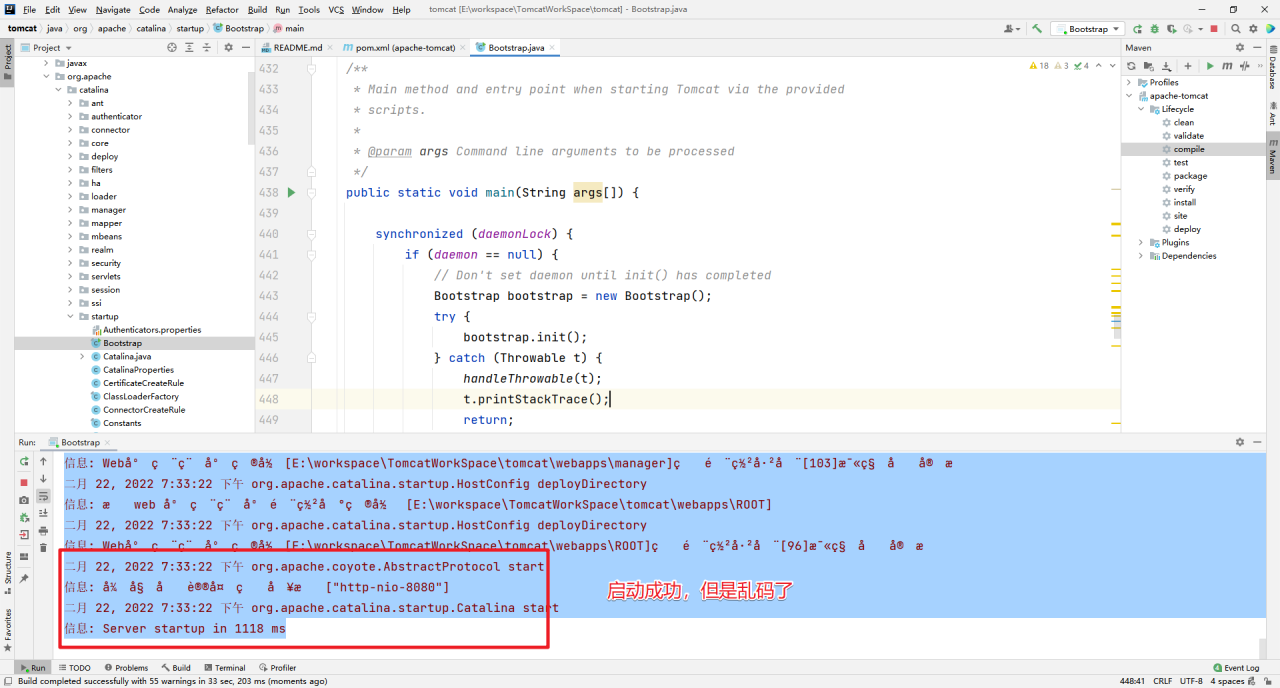Collapse the Lifecycle node in Maven
The height and width of the screenshot is (688, 1280).
pos(1141,109)
